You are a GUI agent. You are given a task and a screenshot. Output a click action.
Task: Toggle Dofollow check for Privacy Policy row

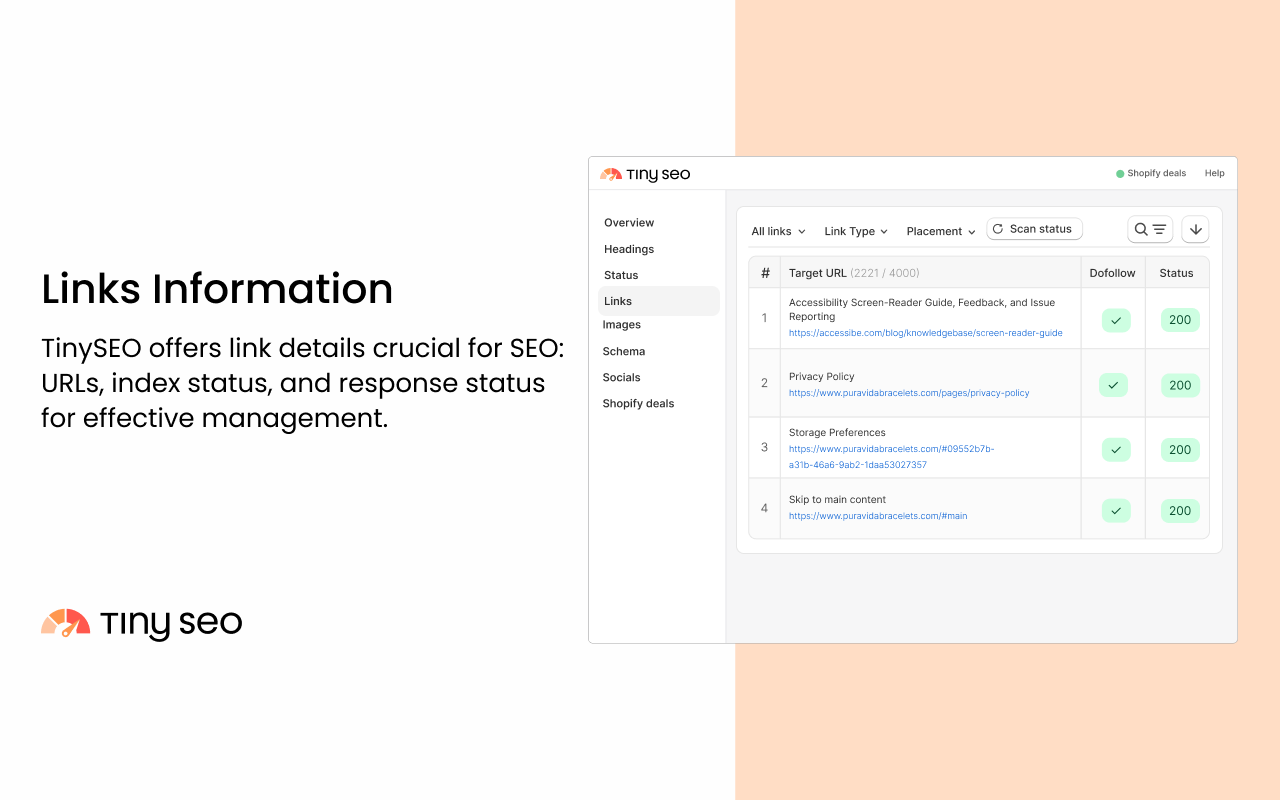pos(1113,385)
